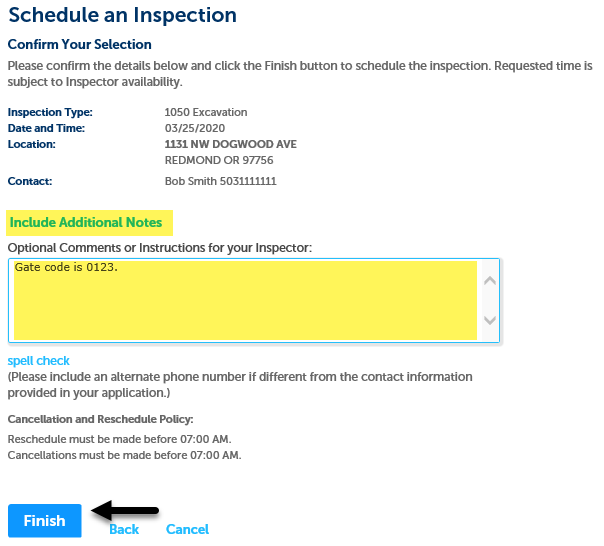The height and width of the screenshot is (546, 604).
Task: Click the 03/25/2020 date value
Action: coord(194,128)
